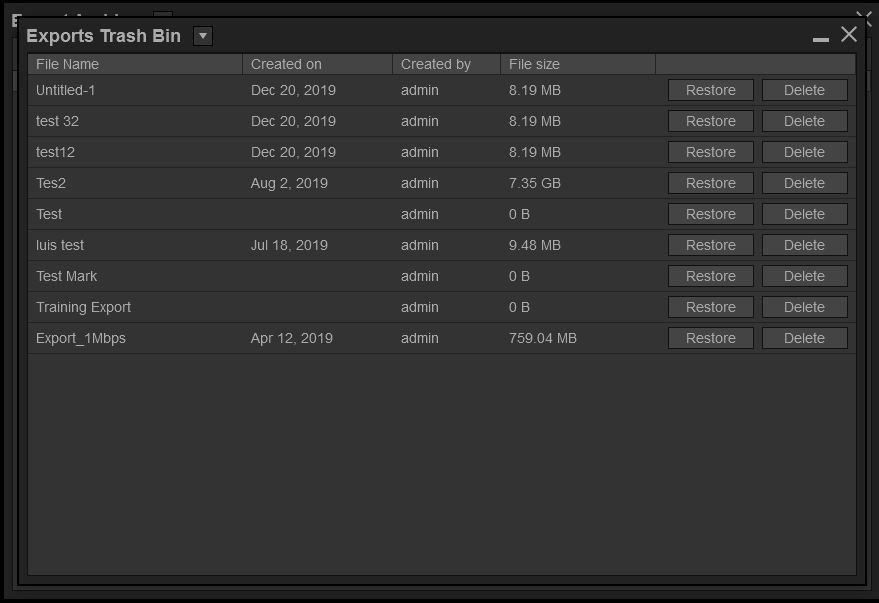Select the Export_1Mbps row name

click(81, 338)
